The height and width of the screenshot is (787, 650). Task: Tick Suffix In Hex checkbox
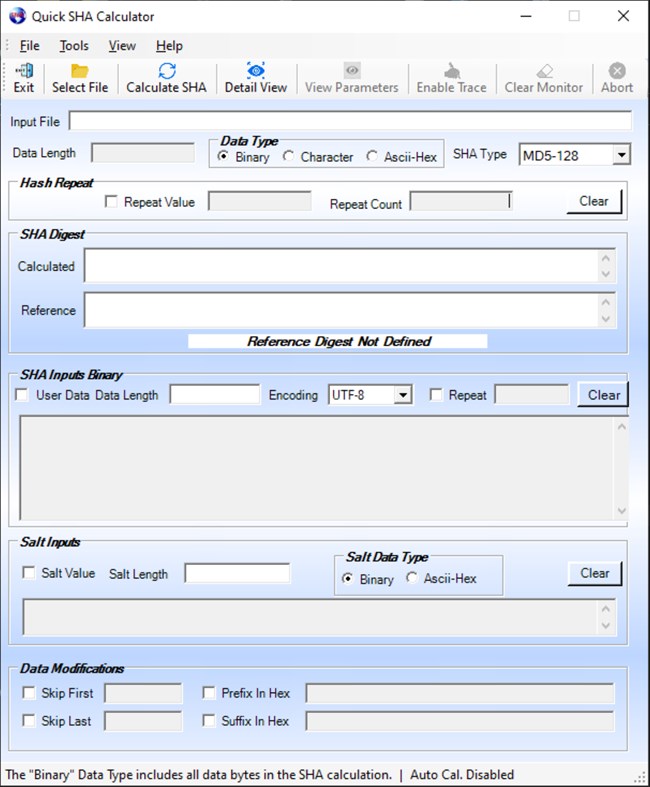[208, 721]
